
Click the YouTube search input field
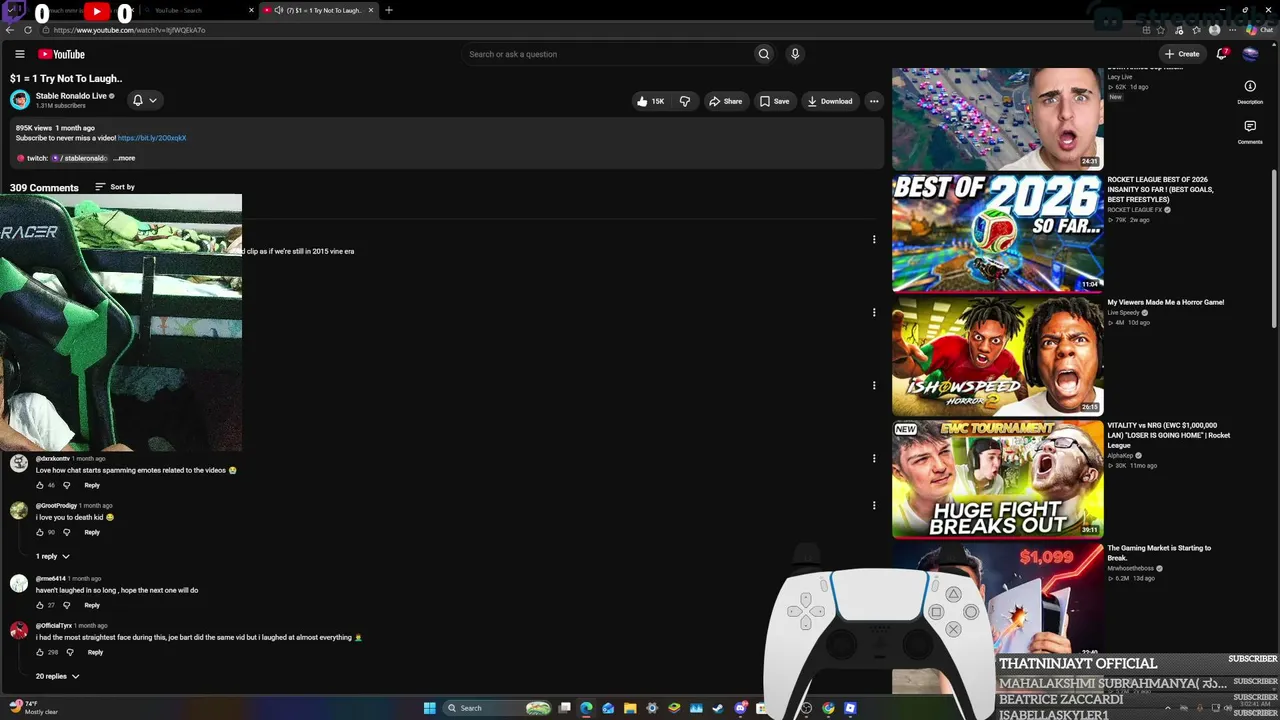608,54
